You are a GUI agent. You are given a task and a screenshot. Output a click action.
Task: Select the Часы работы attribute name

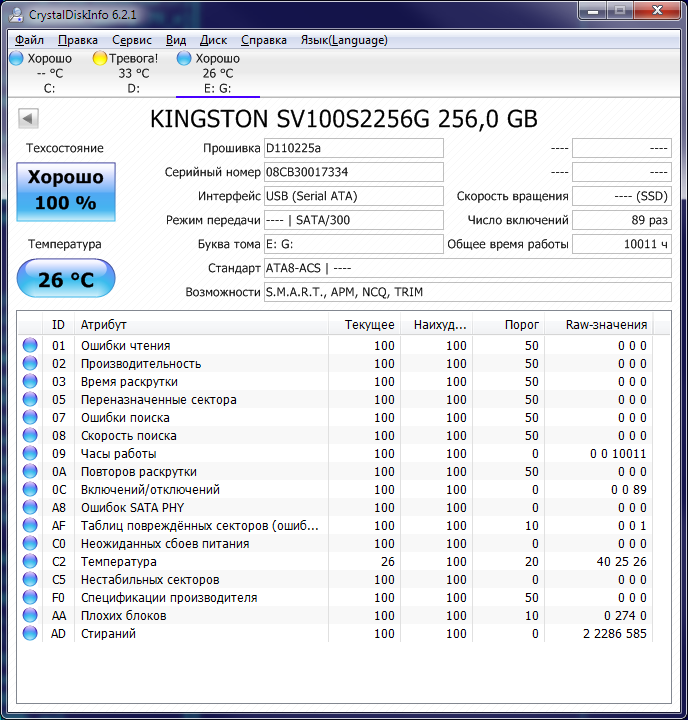point(118,453)
